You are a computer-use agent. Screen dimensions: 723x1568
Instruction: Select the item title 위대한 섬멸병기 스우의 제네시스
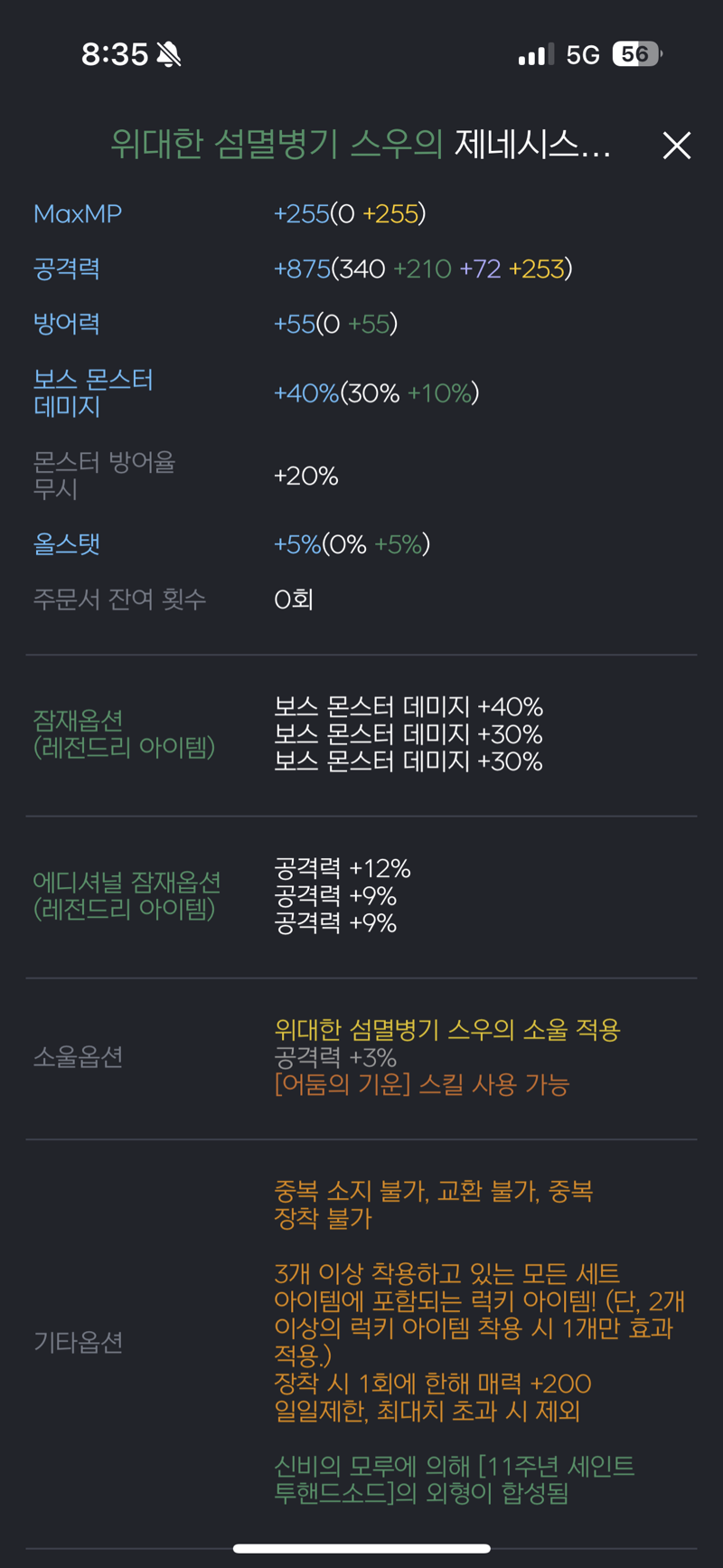(361, 145)
